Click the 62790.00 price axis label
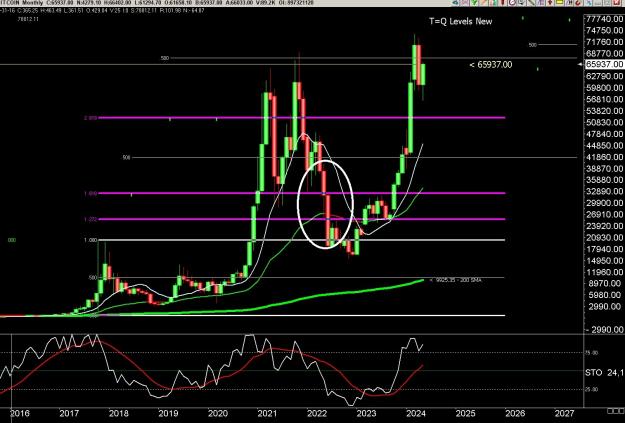Image resolution: width=625 pixels, height=423 pixels. tap(605, 76)
